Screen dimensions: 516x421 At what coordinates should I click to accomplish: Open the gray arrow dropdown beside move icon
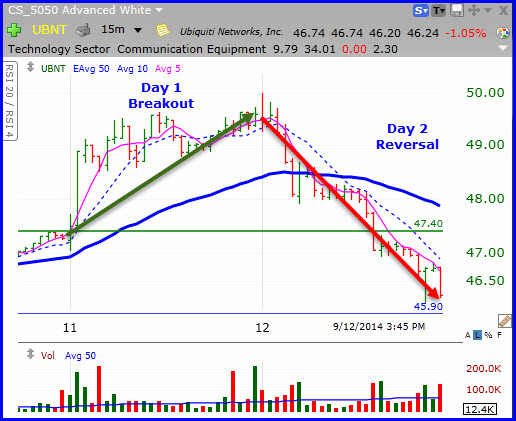488,11
